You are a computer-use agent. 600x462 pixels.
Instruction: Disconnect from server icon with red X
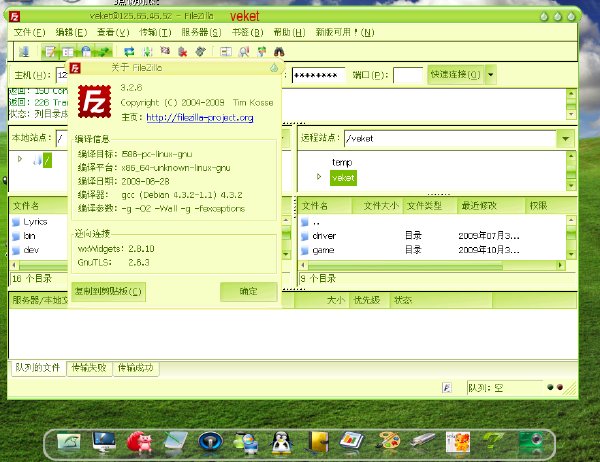tap(183, 52)
